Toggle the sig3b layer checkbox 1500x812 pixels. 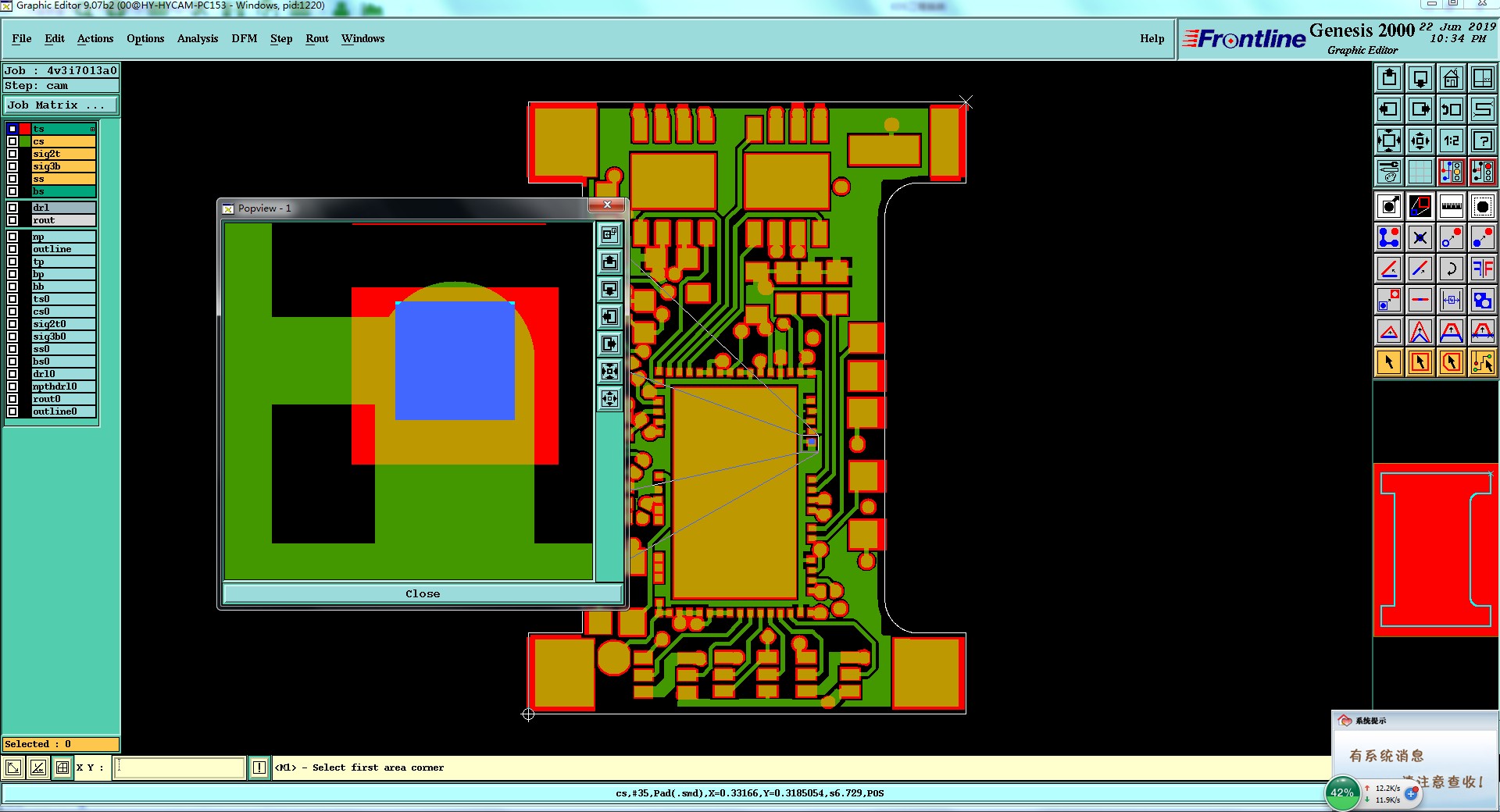coord(12,166)
